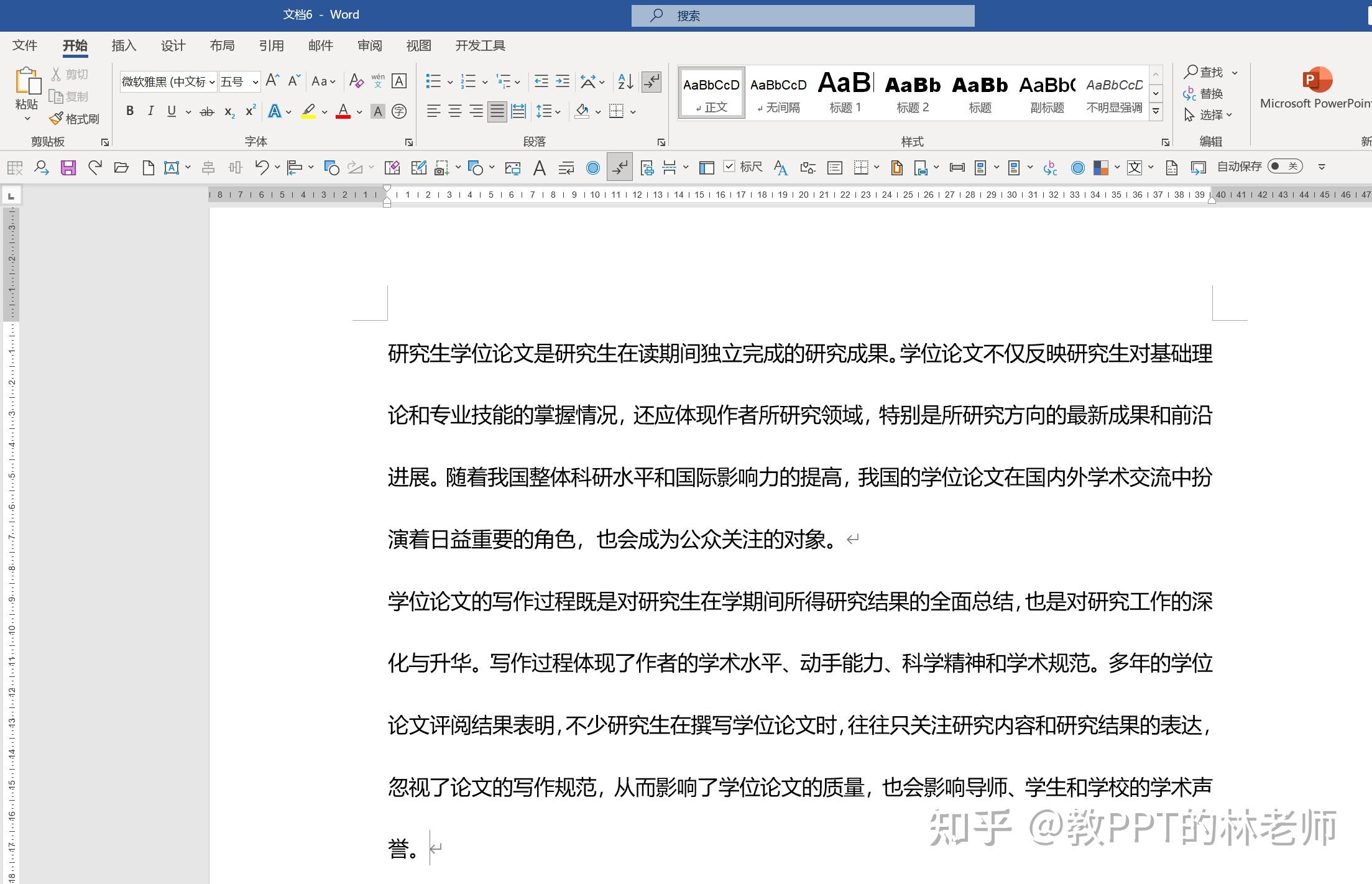Open the 插入 ribbon tab
Image resolution: width=1372 pixels, height=884 pixels.
124,45
